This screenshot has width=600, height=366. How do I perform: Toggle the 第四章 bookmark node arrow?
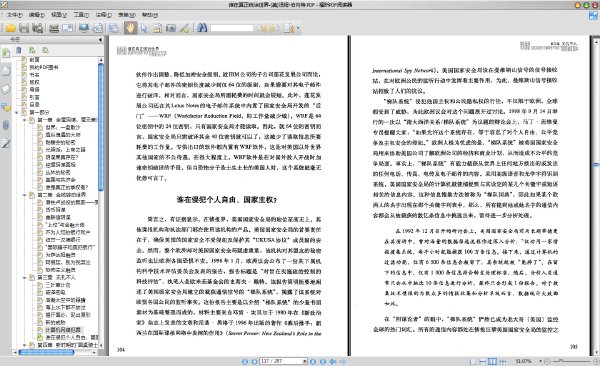24,345
